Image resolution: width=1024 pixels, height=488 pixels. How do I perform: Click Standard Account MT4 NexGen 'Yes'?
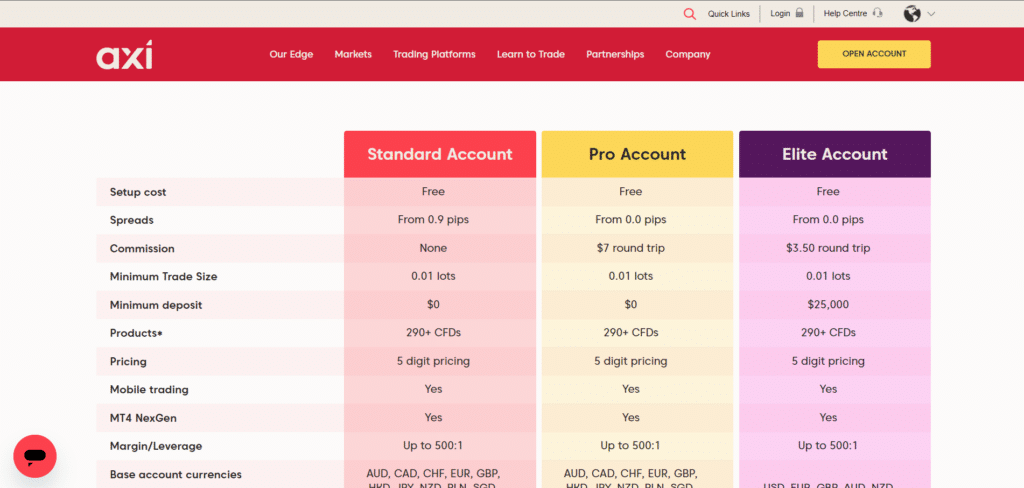[433, 417]
